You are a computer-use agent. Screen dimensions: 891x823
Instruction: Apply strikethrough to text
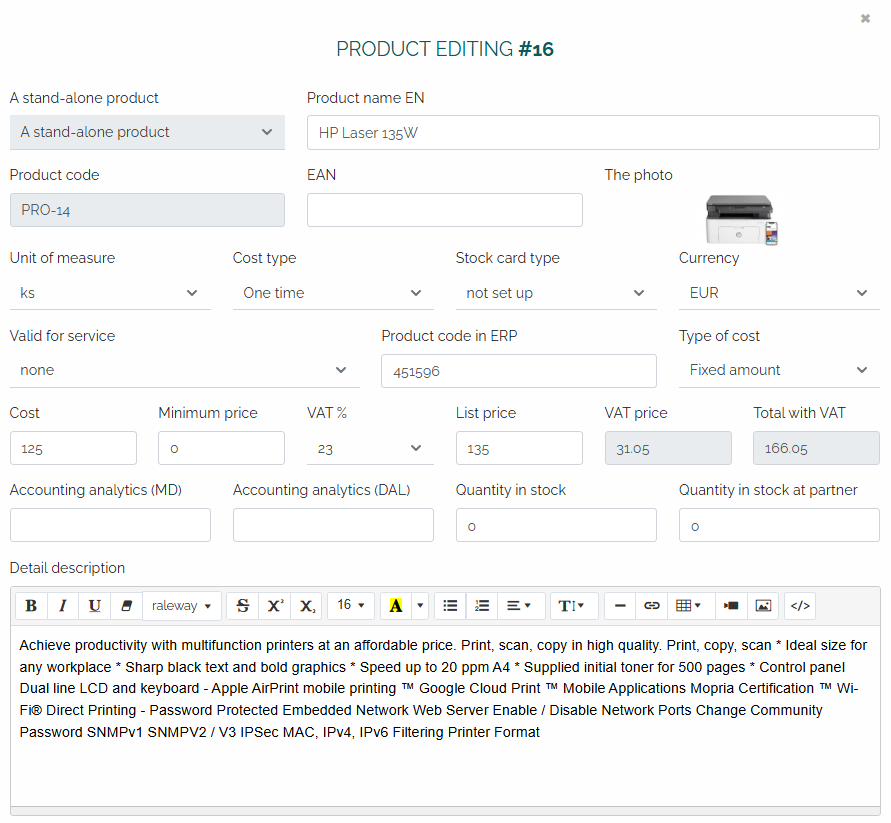pos(243,606)
